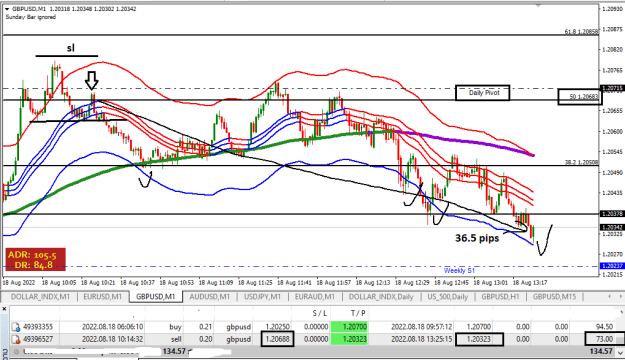
Task: Click the ADR / DR indicator box
Action: point(35,260)
